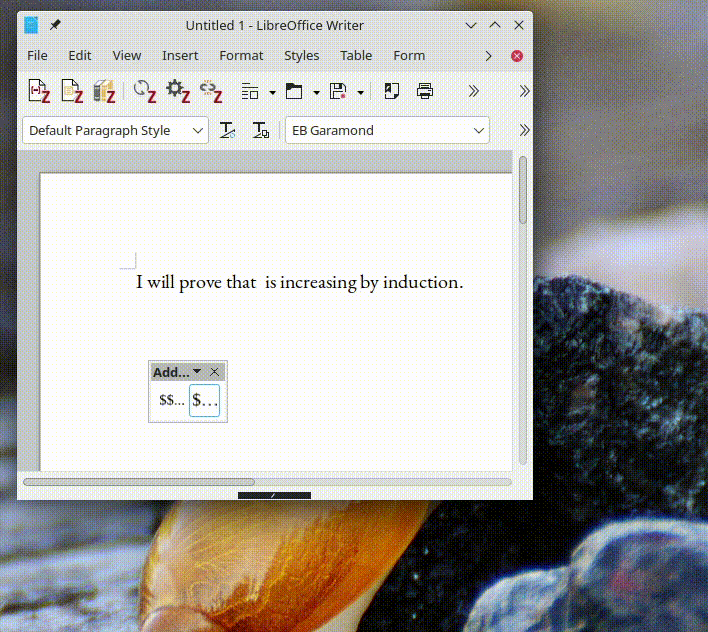Click the LibreOffice Writer document icon
Screen dimensions: 708x632
point(31,25)
